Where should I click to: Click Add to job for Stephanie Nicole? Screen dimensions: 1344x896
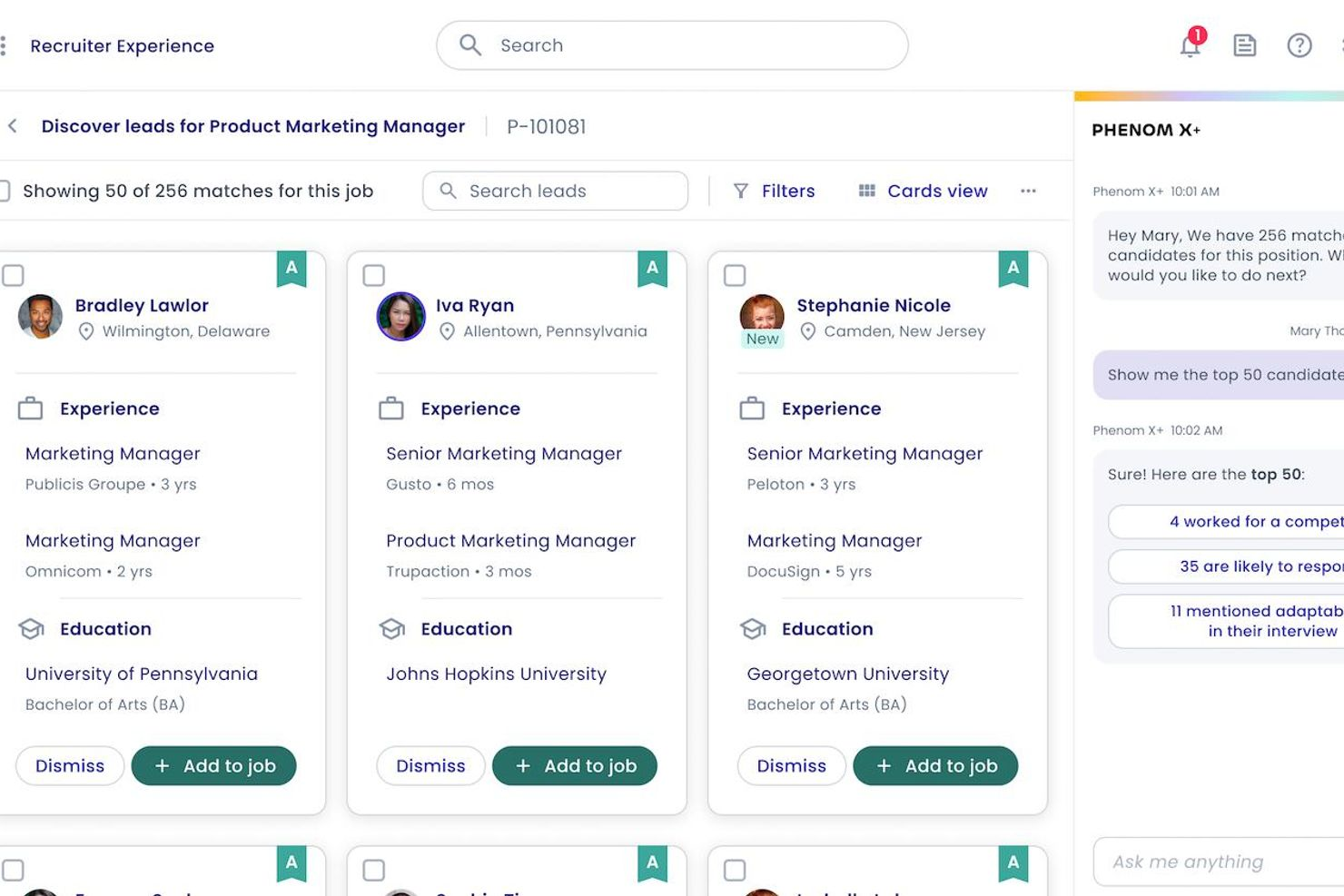pos(935,765)
